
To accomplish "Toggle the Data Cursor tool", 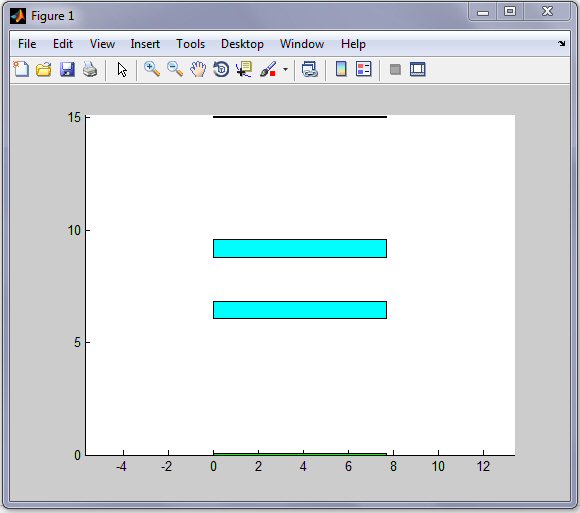I will 244,69.
